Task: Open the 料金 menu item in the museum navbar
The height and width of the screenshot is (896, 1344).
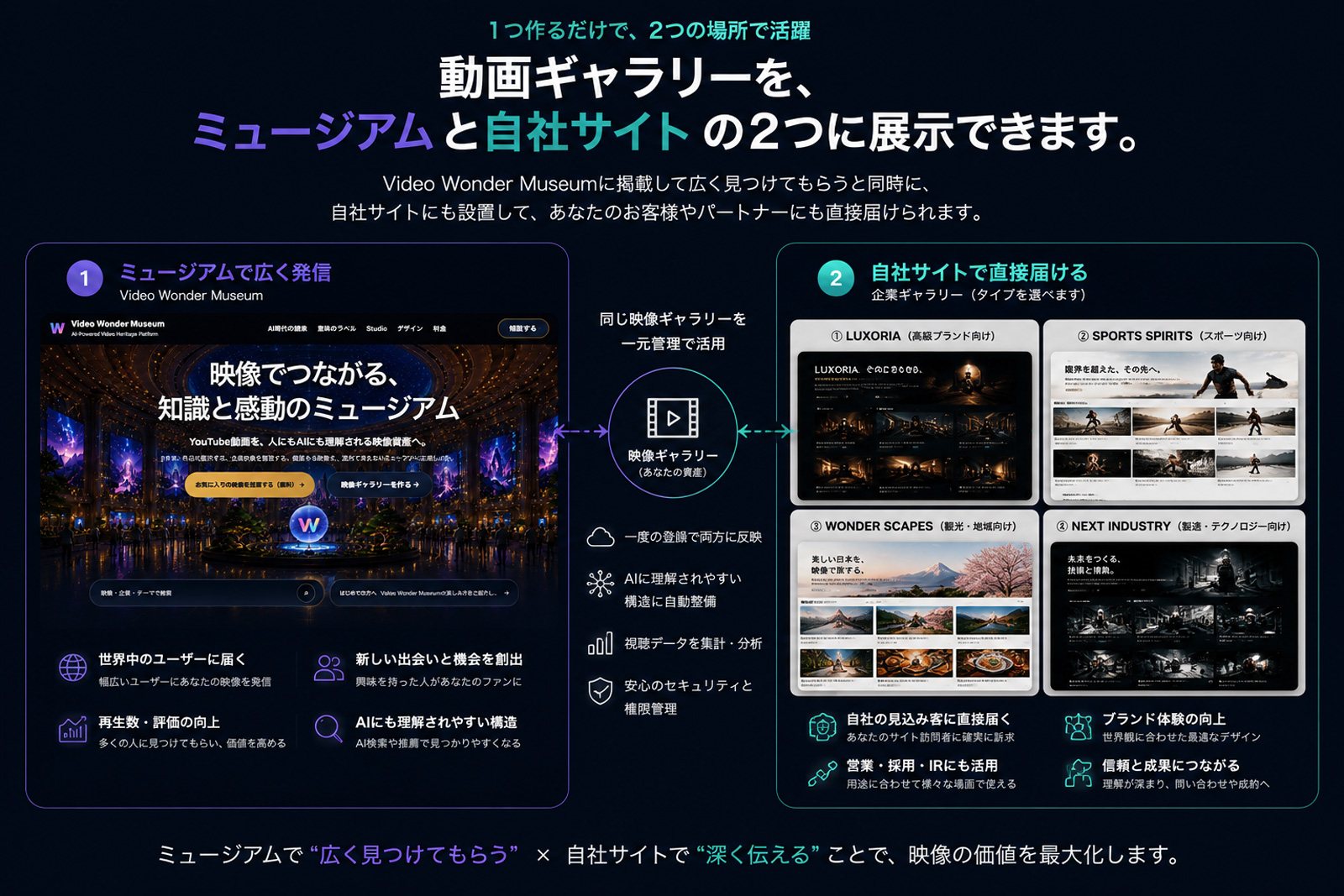Action: click(x=439, y=328)
